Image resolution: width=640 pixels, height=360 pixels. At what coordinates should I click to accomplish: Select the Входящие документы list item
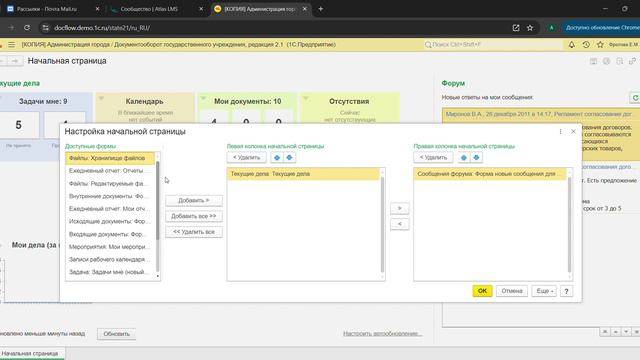[x=110, y=234]
